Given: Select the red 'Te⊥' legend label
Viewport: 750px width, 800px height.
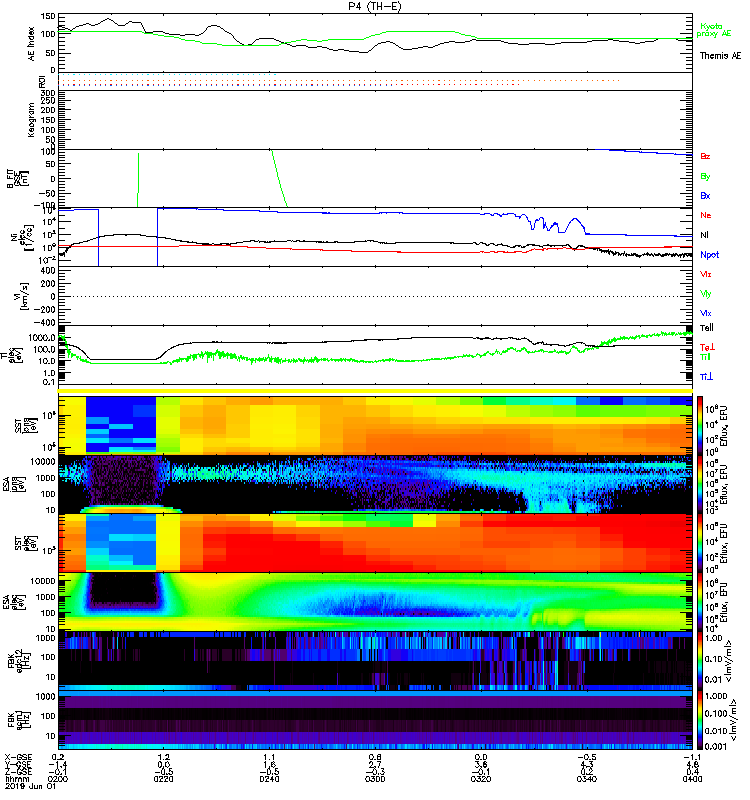Looking at the screenshot, I should (707, 347).
